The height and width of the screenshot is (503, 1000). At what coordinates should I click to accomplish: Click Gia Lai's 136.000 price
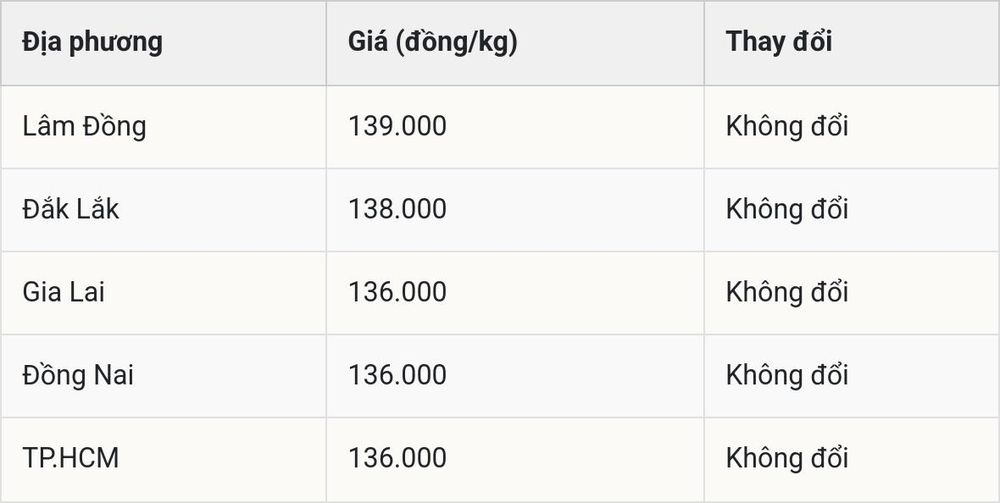coord(397,292)
